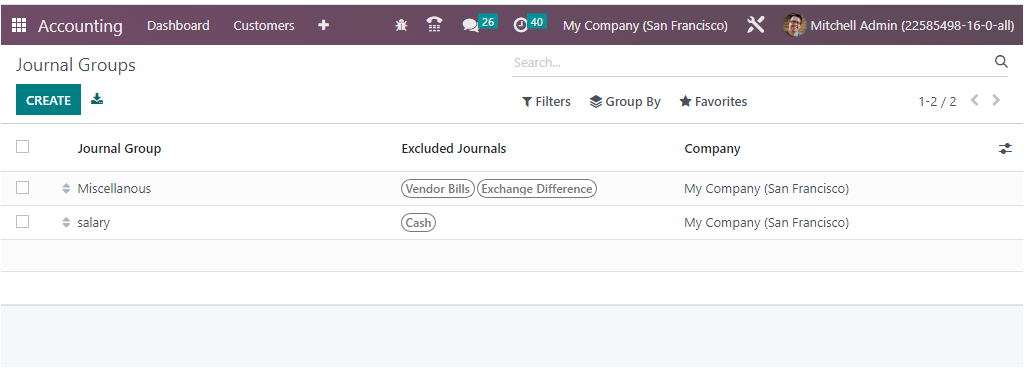Click the download export icon beside Create

[x=97, y=99]
